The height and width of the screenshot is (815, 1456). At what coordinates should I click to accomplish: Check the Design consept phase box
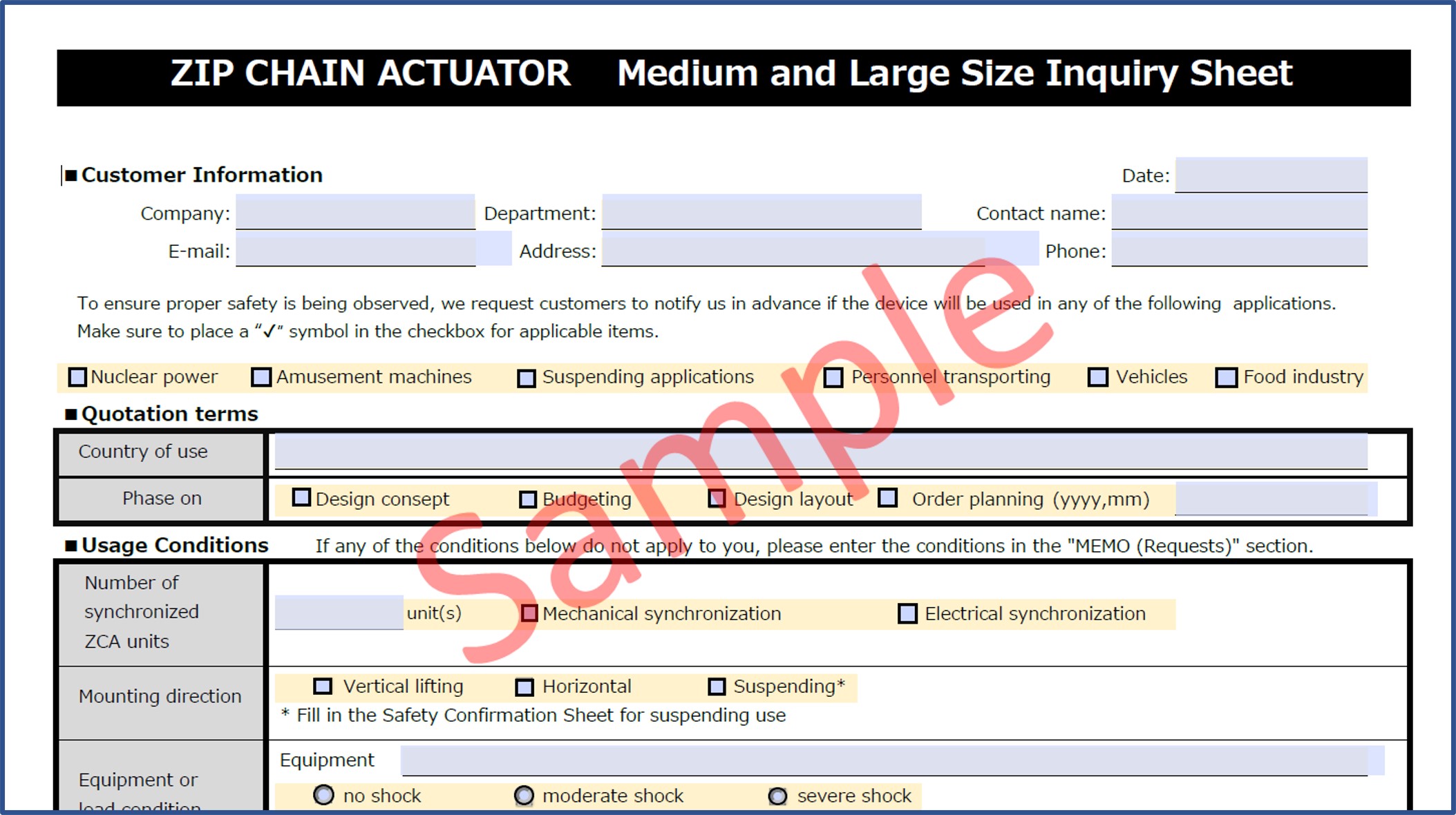point(301,498)
